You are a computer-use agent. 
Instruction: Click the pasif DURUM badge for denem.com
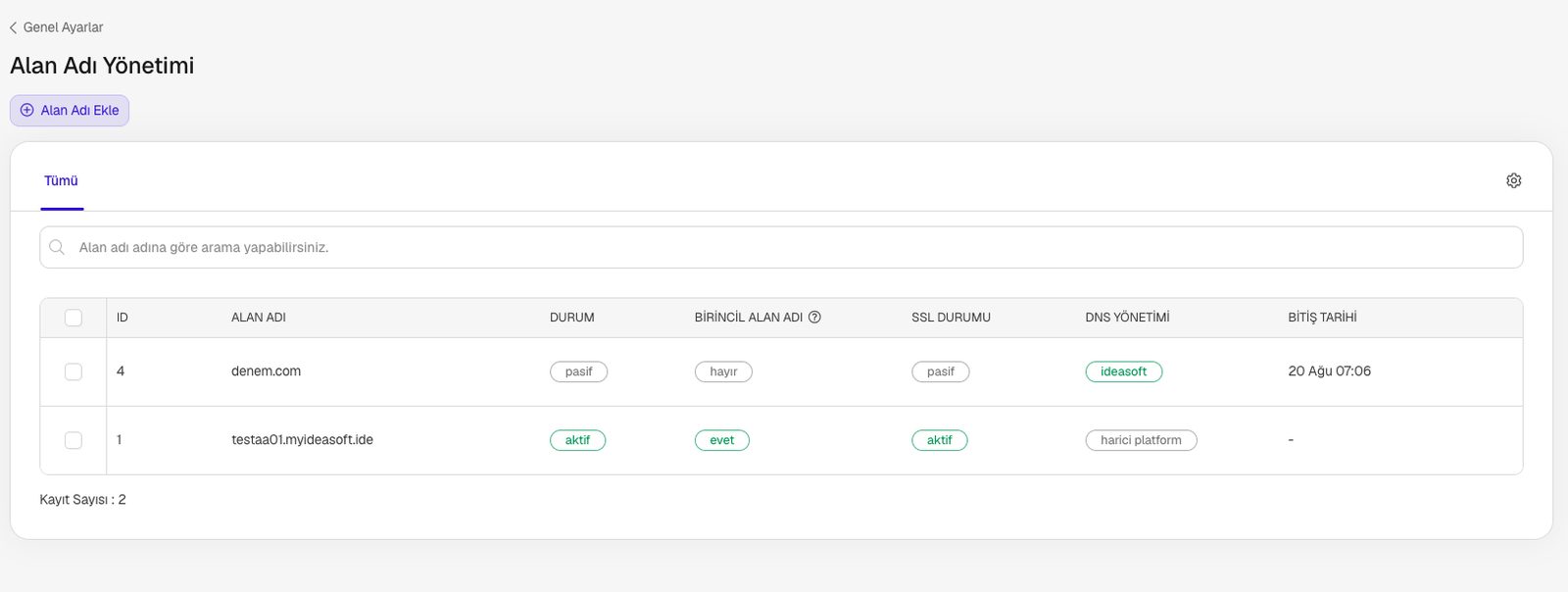coord(578,371)
